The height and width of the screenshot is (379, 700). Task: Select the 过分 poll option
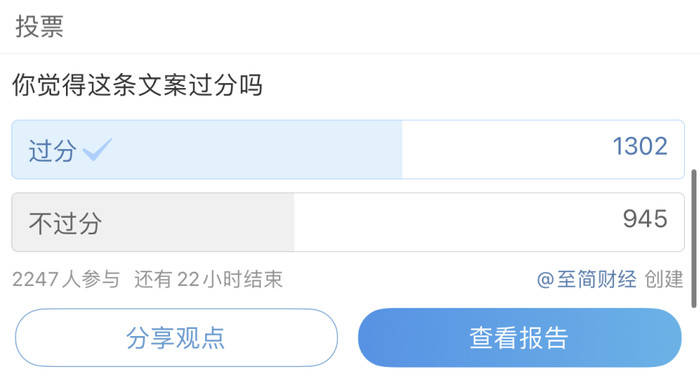(x=348, y=150)
